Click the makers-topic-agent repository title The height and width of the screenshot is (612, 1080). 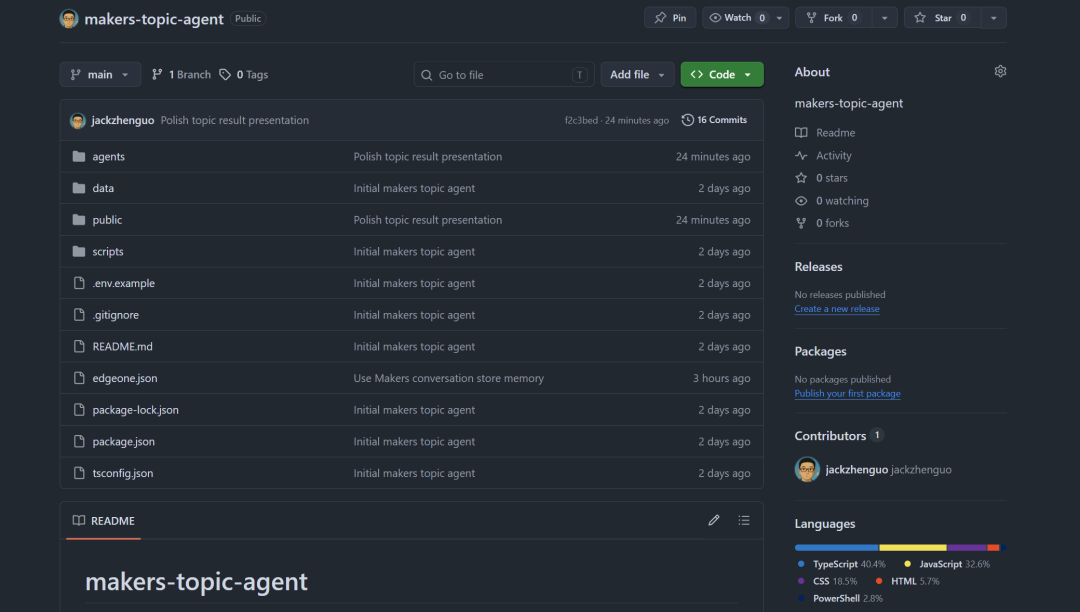(154, 19)
